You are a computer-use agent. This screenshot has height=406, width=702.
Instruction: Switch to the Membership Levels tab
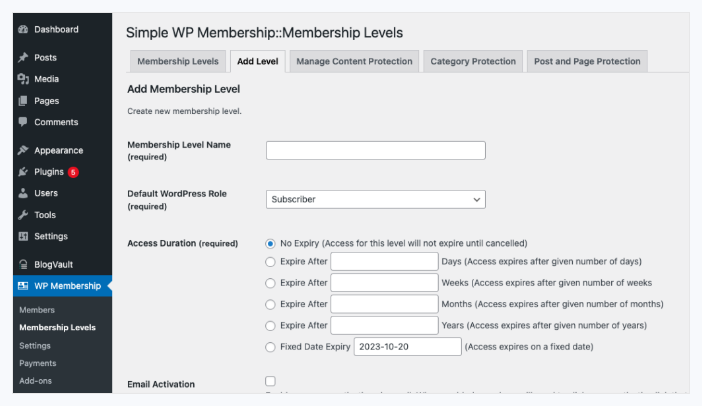click(178, 61)
